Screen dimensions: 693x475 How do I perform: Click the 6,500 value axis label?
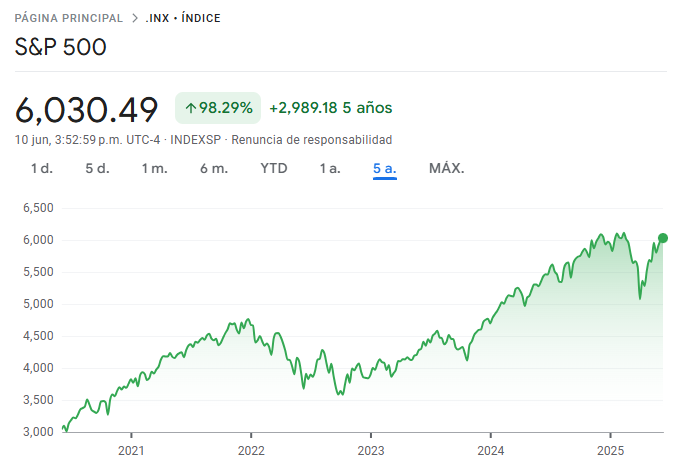[36, 208]
